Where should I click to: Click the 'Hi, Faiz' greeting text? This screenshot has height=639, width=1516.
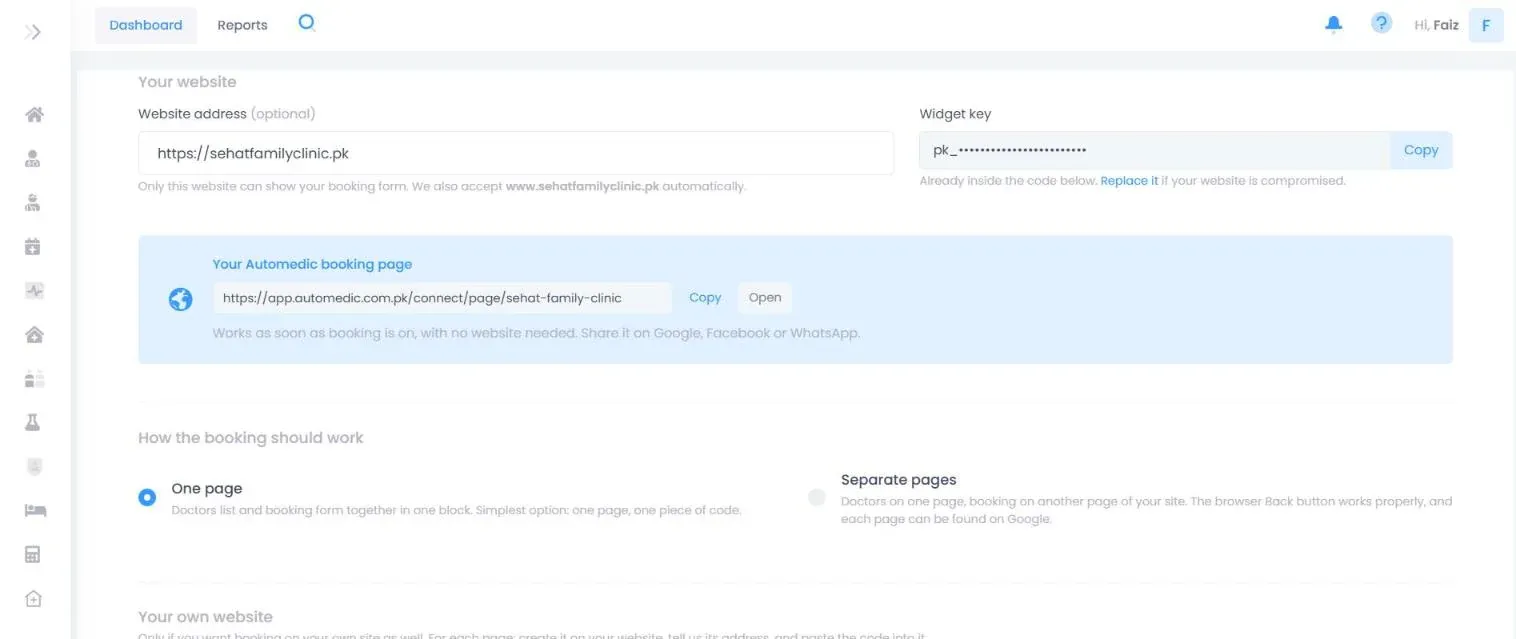pyautogui.click(x=1436, y=25)
